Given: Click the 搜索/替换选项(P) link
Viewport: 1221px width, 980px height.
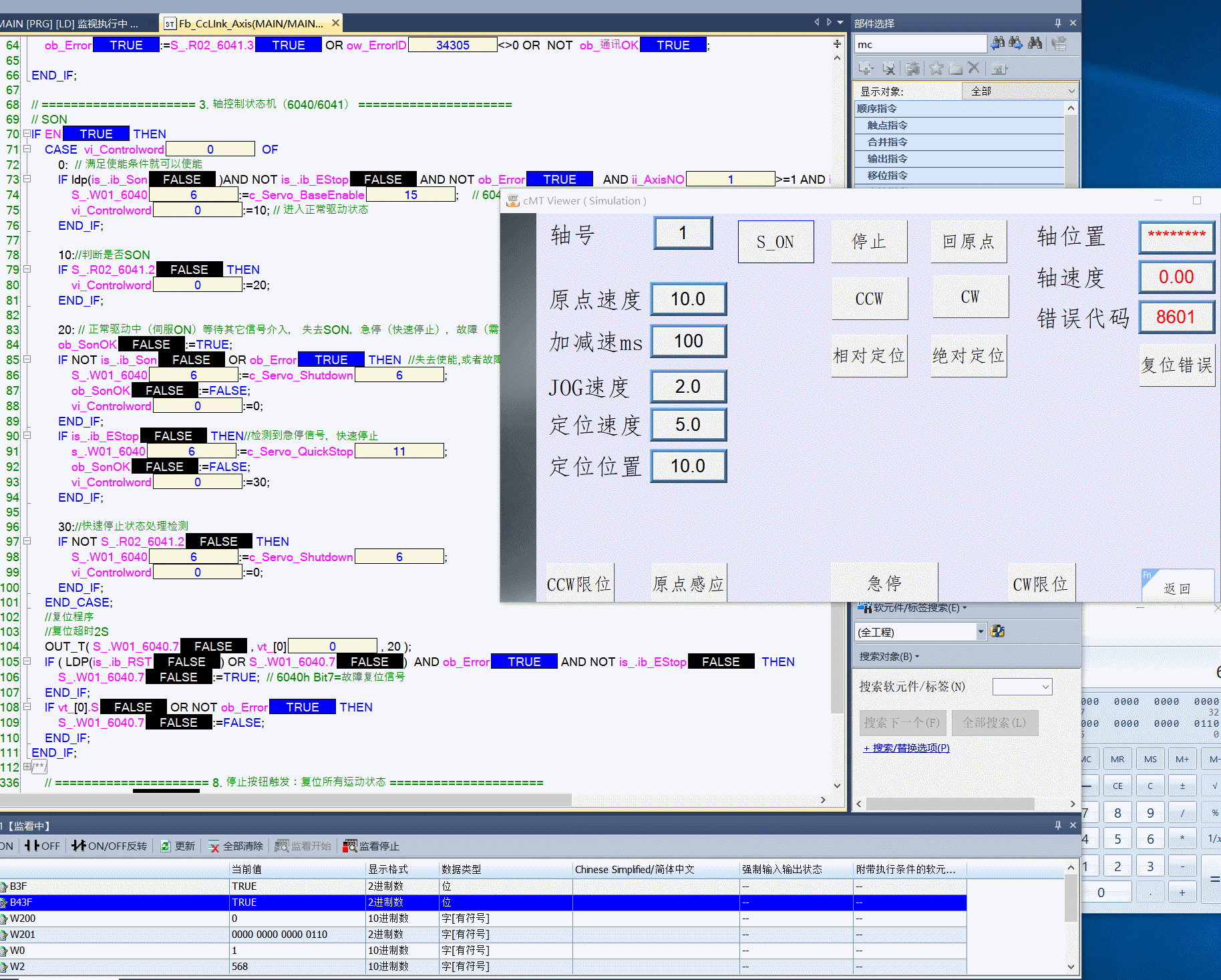Looking at the screenshot, I should coord(906,748).
